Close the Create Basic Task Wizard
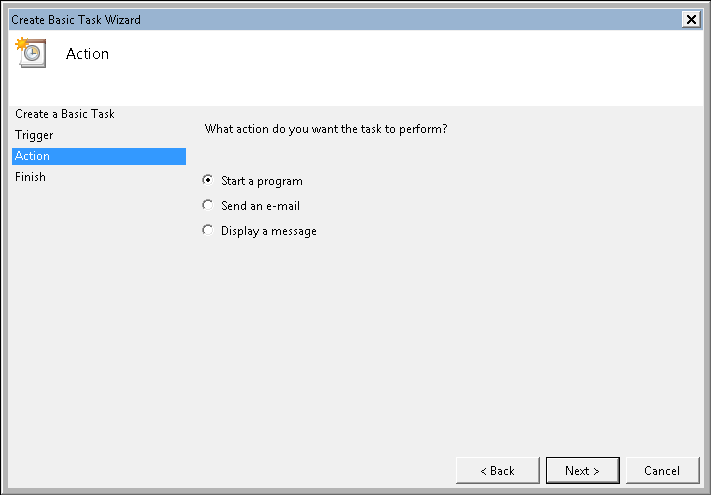This screenshot has height=495, width=711. (x=691, y=19)
